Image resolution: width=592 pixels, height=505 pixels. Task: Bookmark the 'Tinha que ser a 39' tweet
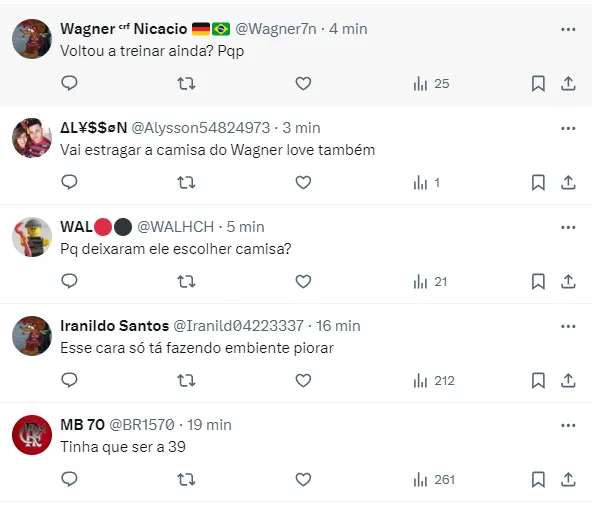pyautogui.click(x=538, y=480)
